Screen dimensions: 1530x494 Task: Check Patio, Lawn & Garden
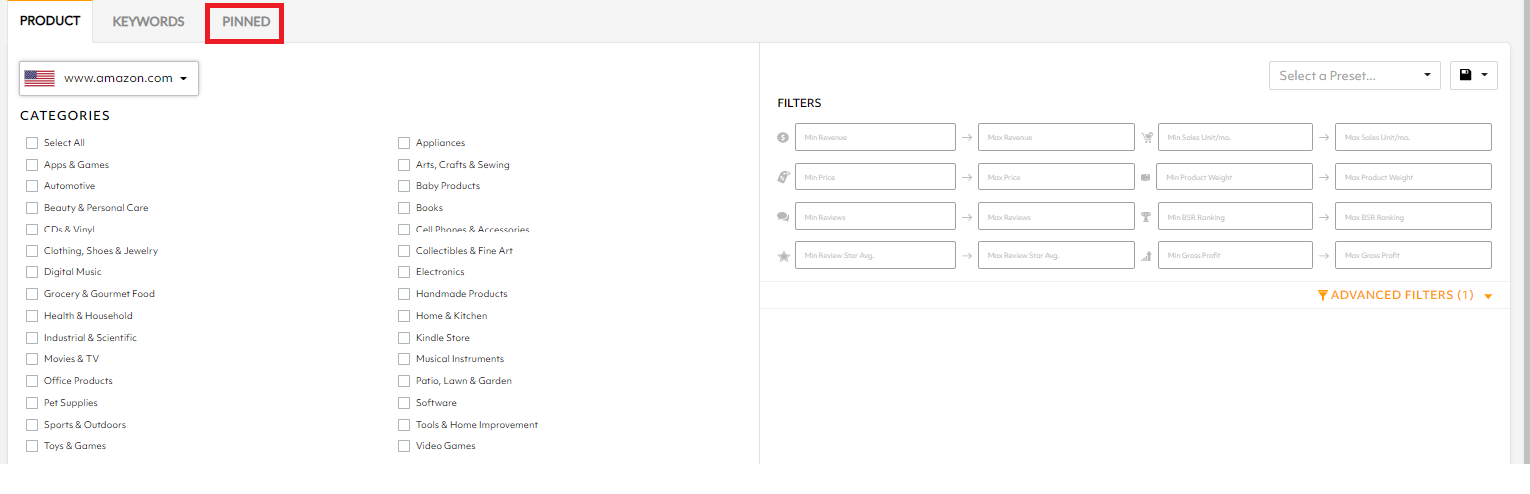[404, 381]
